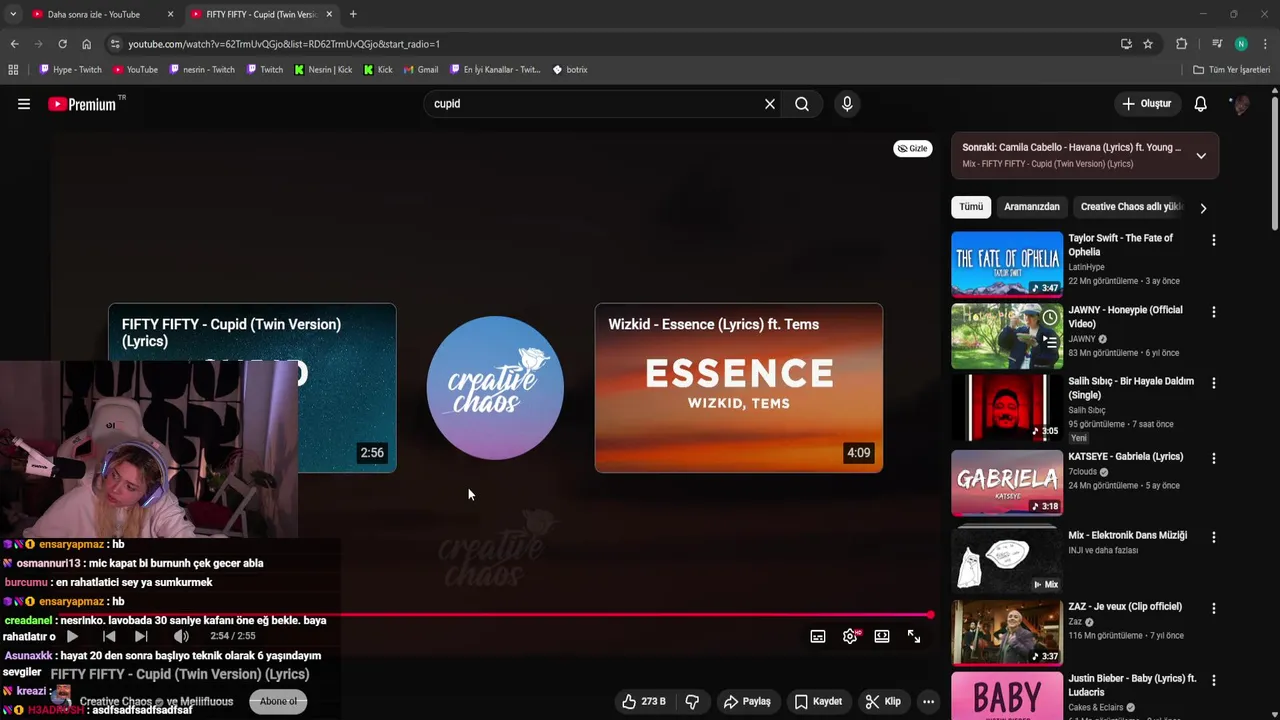Image resolution: width=1280 pixels, height=720 pixels.
Task: Select the Tümü filter chip
Action: coord(971,207)
